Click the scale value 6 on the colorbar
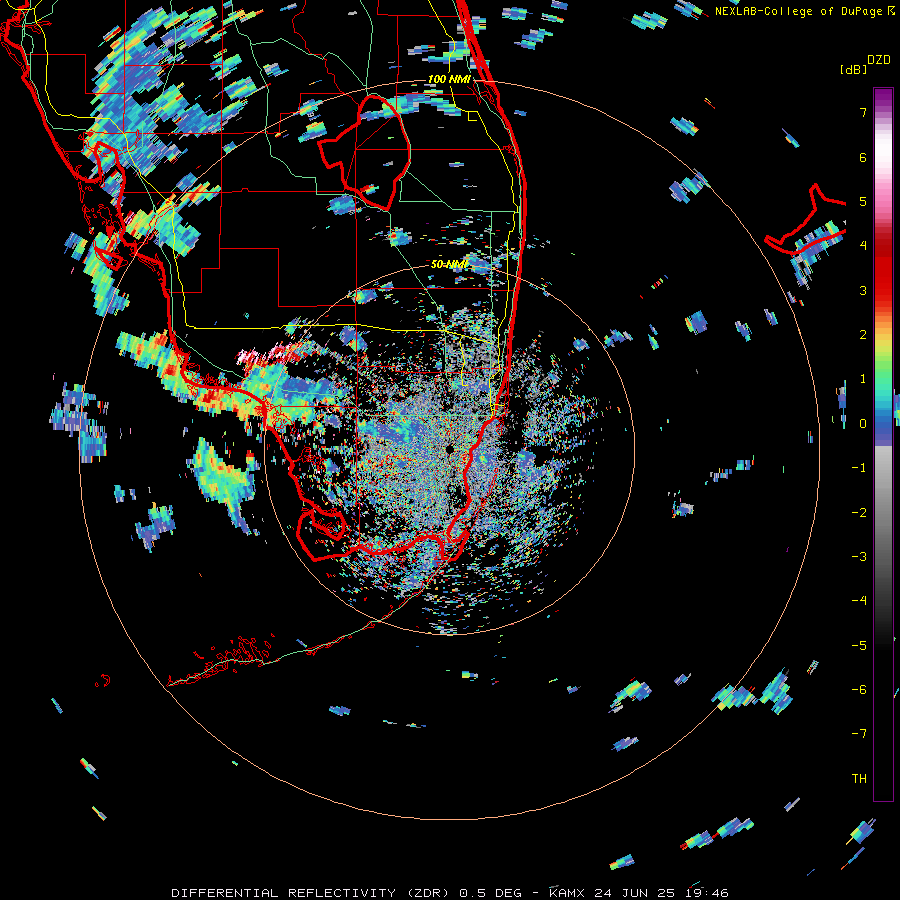Screen dimensions: 900x900 tap(863, 157)
